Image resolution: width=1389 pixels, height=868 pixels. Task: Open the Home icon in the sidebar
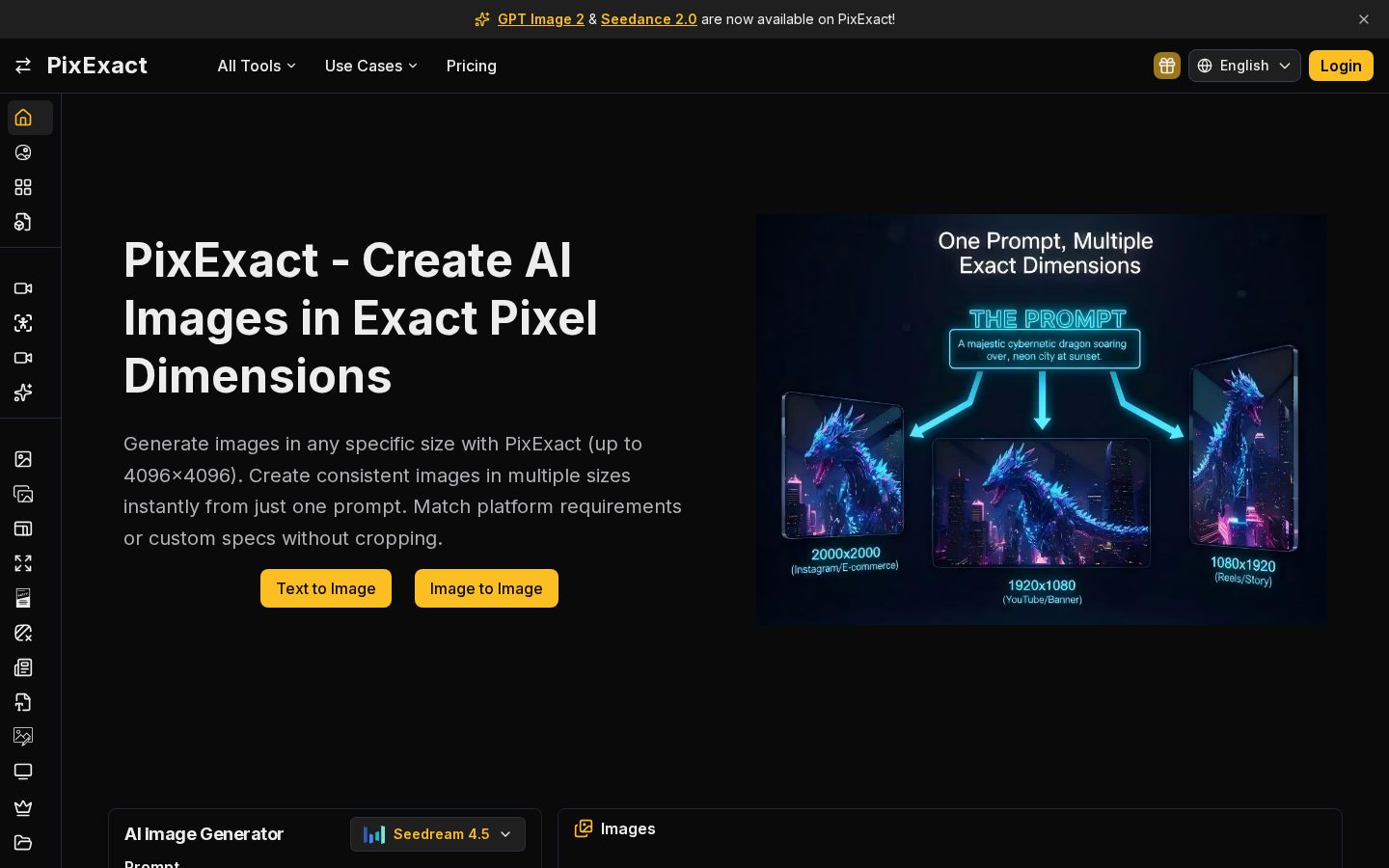click(x=23, y=118)
